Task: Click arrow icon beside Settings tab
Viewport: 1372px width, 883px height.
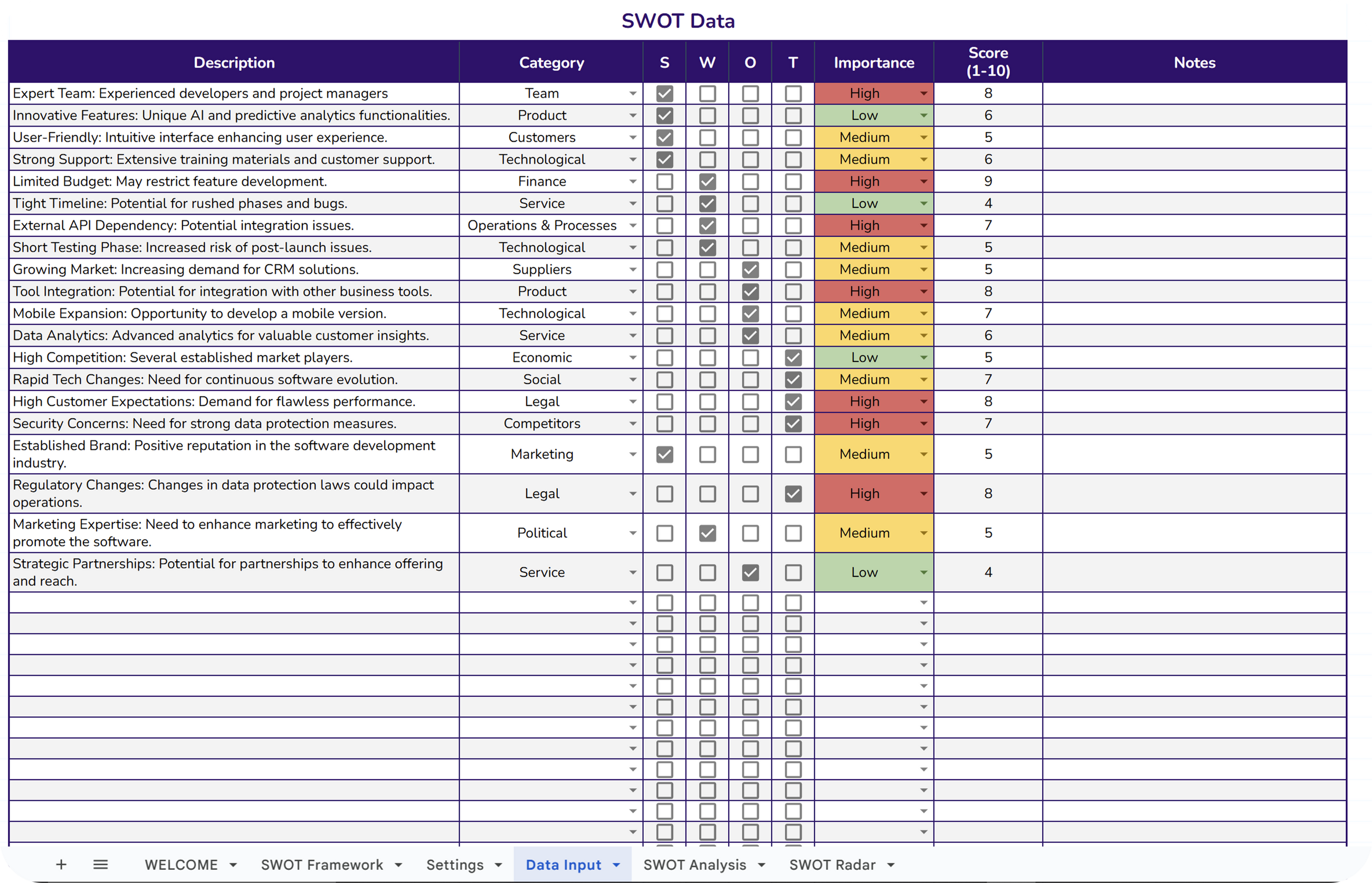Action: pyautogui.click(x=498, y=865)
